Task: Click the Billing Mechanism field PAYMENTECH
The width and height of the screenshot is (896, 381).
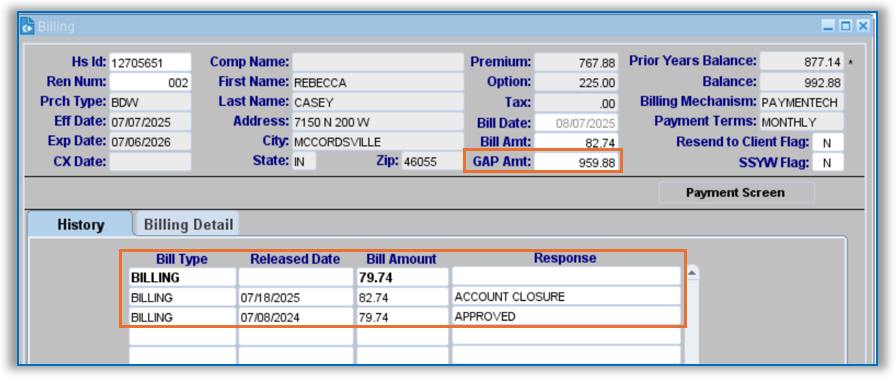Action: click(x=802, y=102)
